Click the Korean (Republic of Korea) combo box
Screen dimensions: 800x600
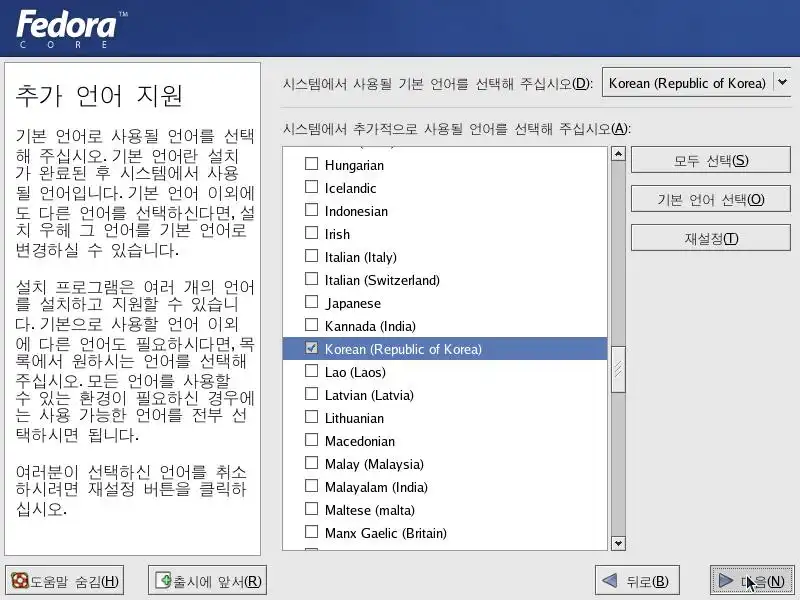(696, 82)
